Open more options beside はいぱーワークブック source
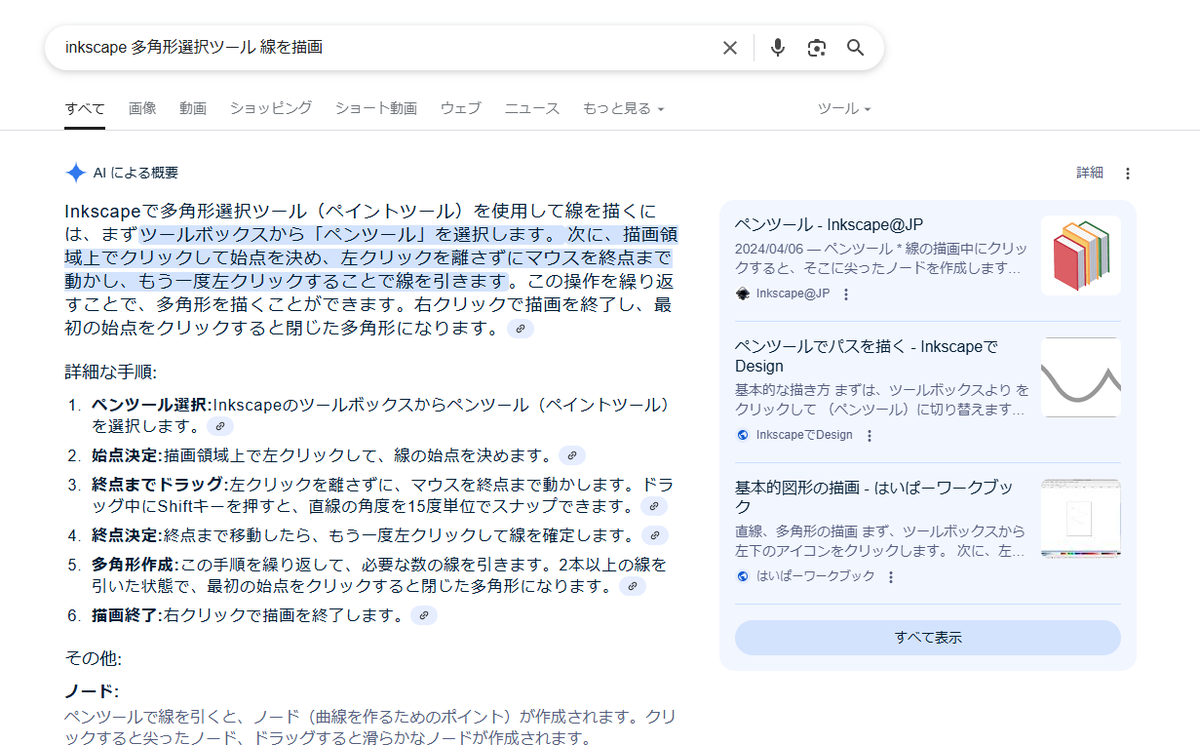1200x745 pixels. click(891, 576)
